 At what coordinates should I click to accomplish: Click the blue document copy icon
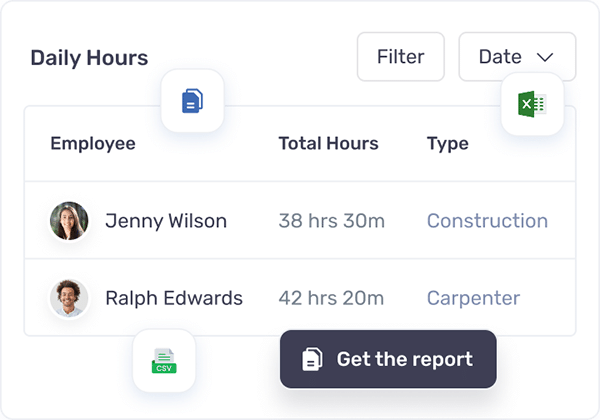tap(192, 101)
